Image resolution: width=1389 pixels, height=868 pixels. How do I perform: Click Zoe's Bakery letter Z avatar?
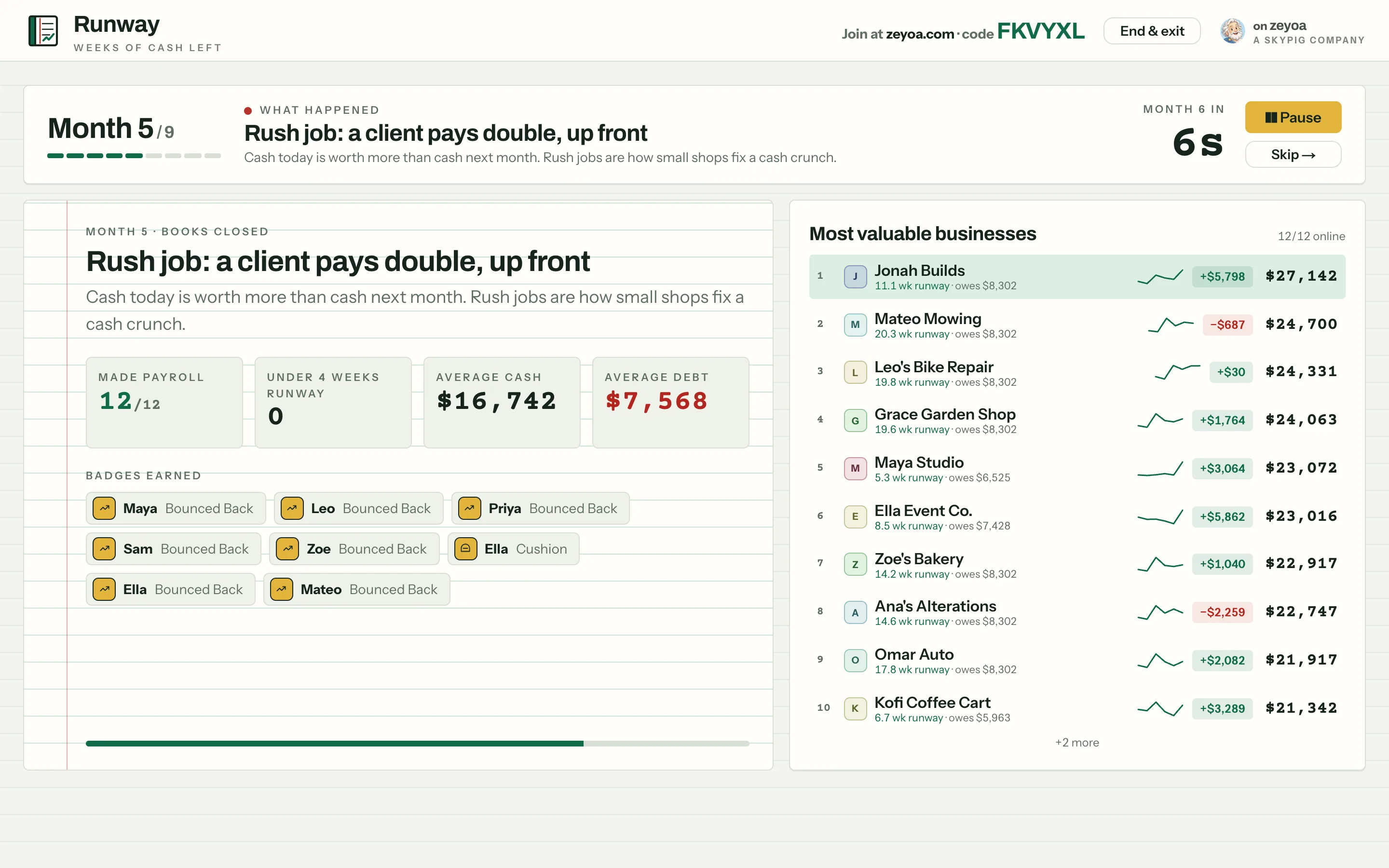point(855,564)
